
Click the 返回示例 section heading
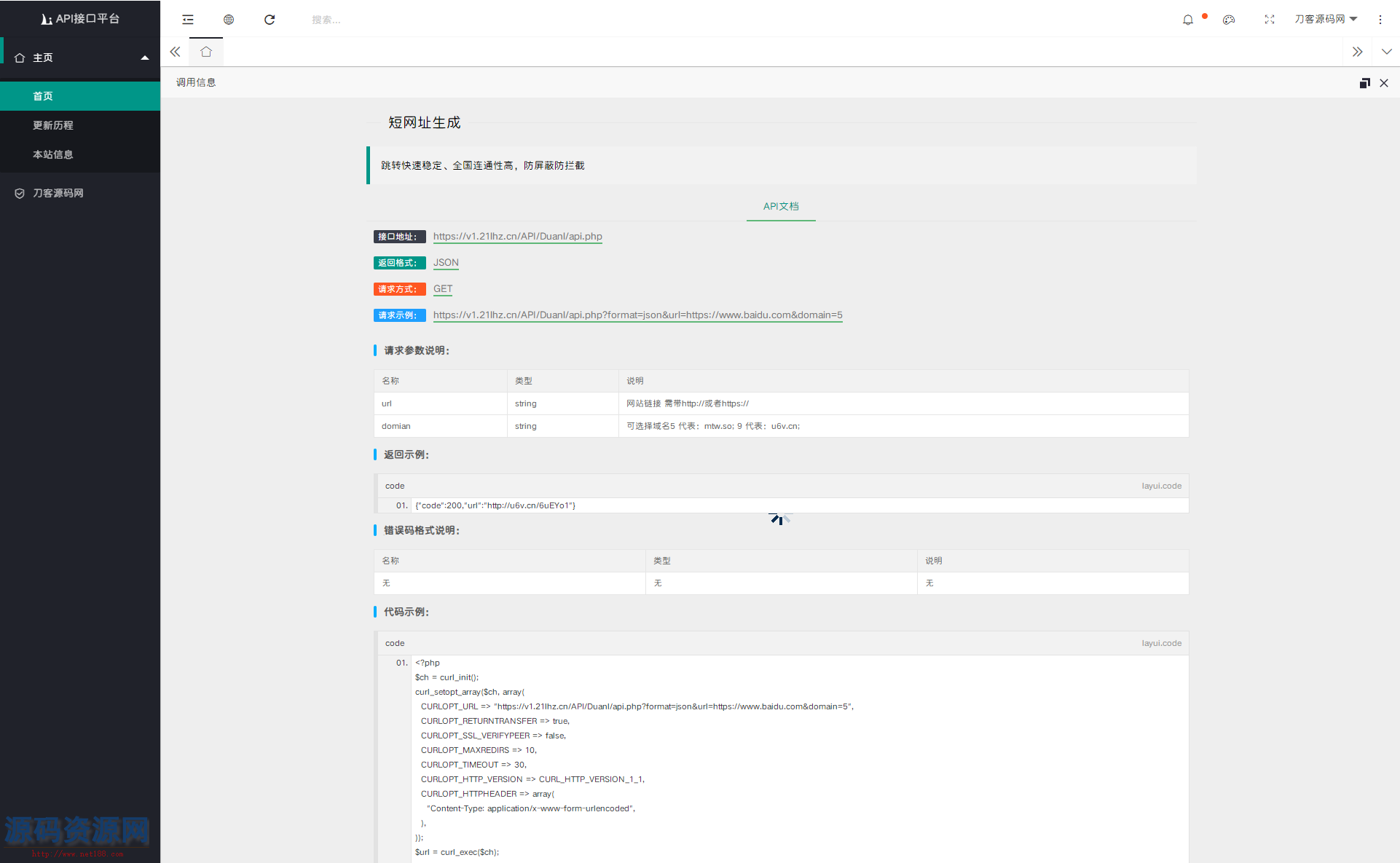[x=406, y=454]
